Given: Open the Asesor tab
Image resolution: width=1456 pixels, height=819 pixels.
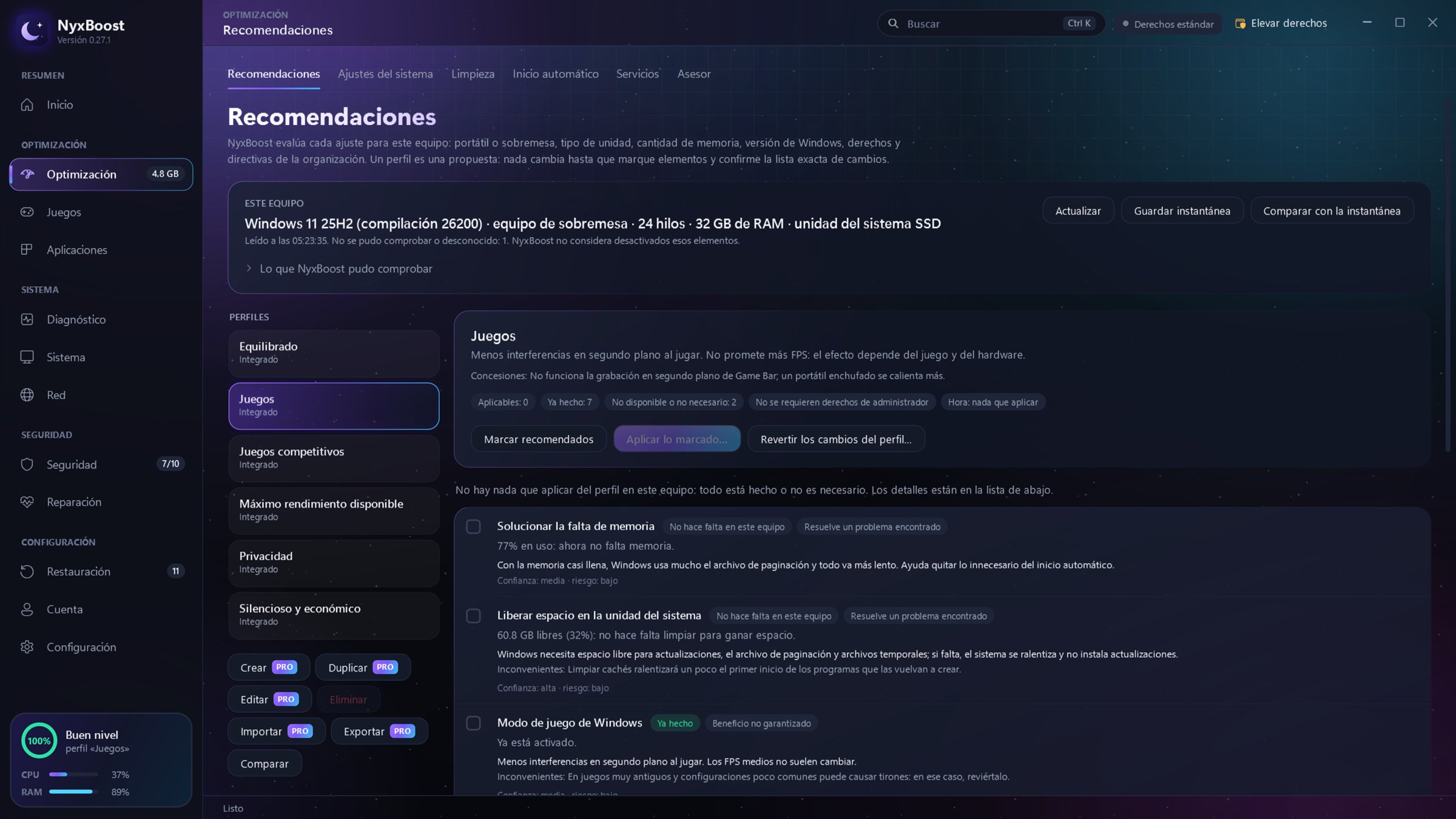Looking at the screenshot, I should click(x=693, y=73).
